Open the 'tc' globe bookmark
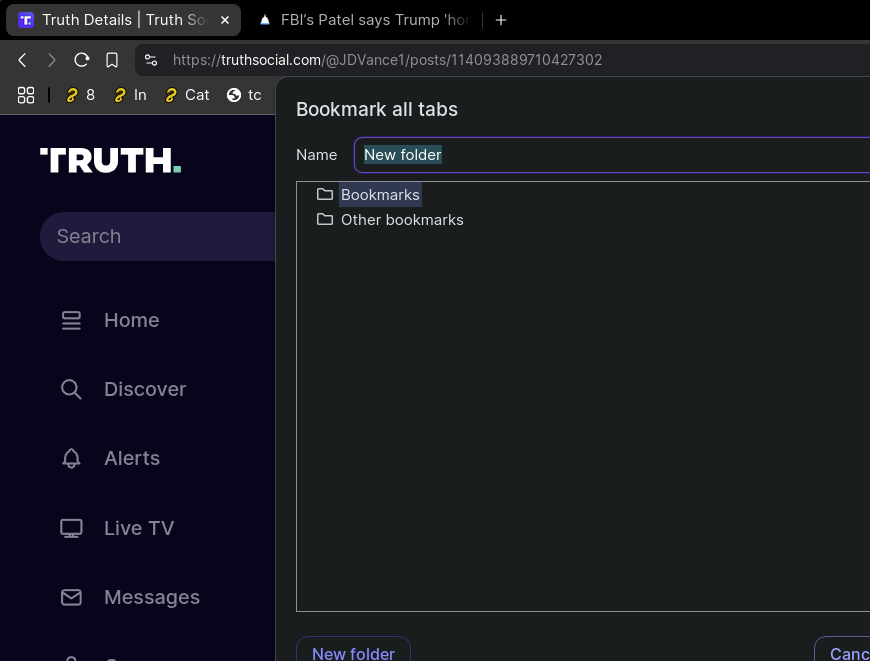This screenshot has height=661, width=870. pos(244,95)
